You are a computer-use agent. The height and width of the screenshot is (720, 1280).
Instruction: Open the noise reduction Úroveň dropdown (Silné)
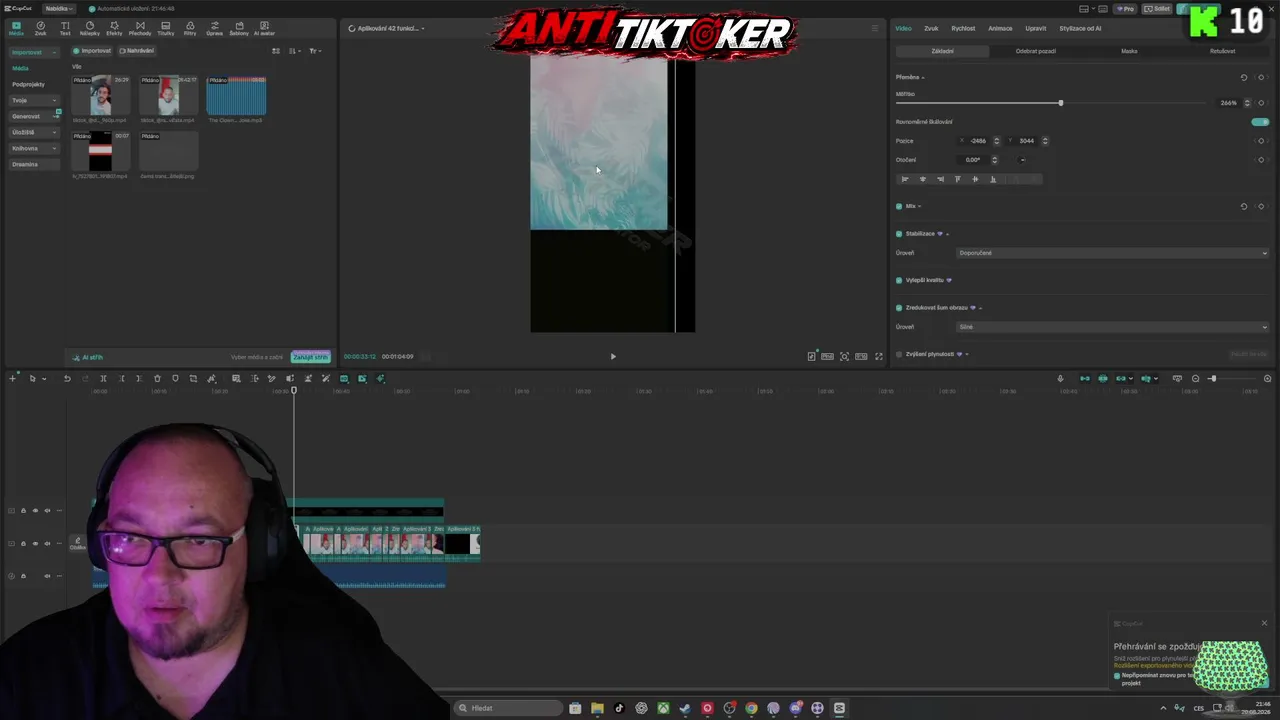[x=1112, y=327]
